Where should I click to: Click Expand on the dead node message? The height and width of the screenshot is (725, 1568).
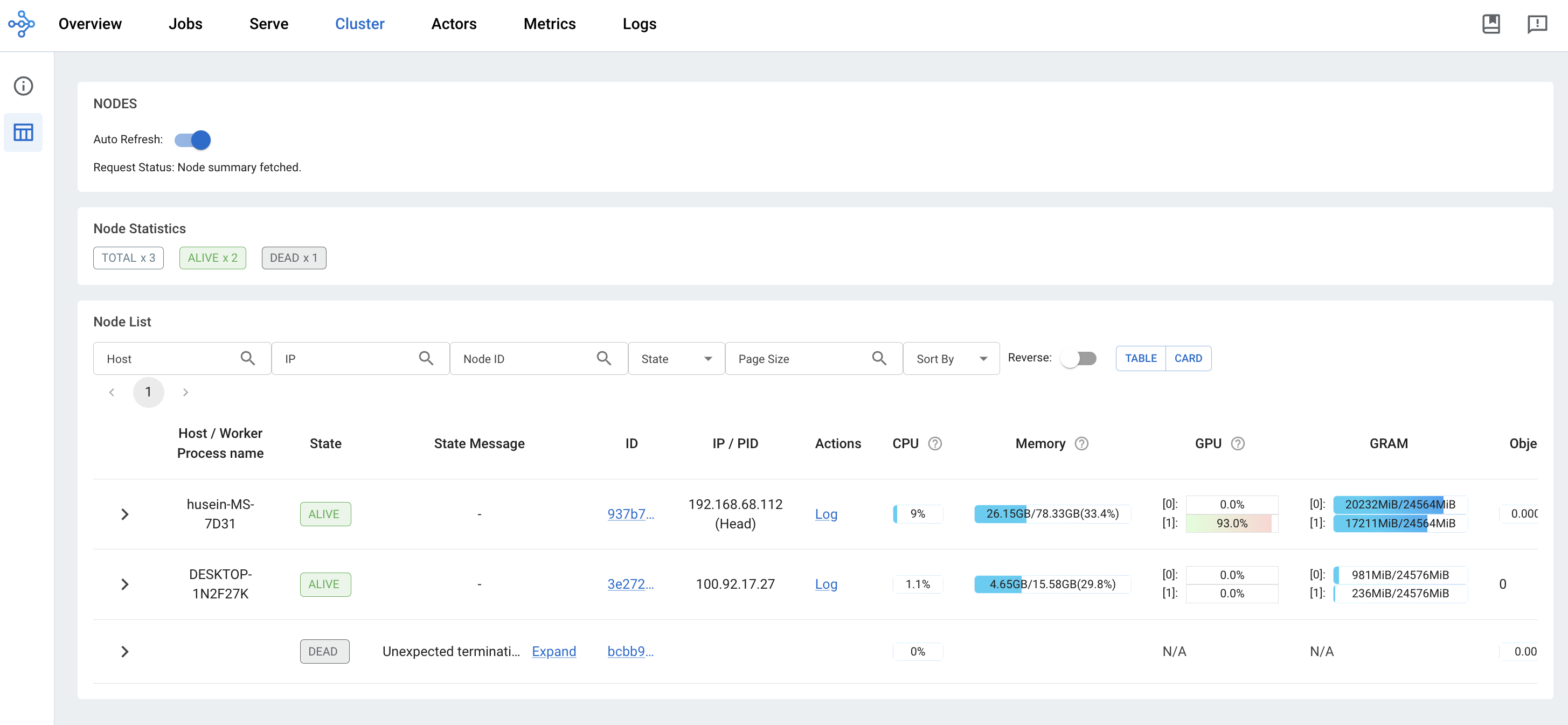tap(553, 651)
